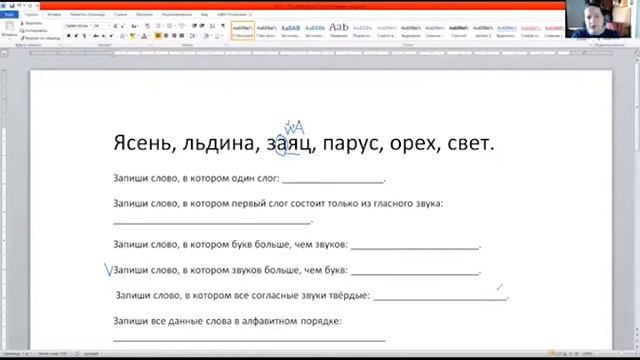This screenshot has height=360, width=640.
Task: Open the Файл tab
Action: coord(9,14)
